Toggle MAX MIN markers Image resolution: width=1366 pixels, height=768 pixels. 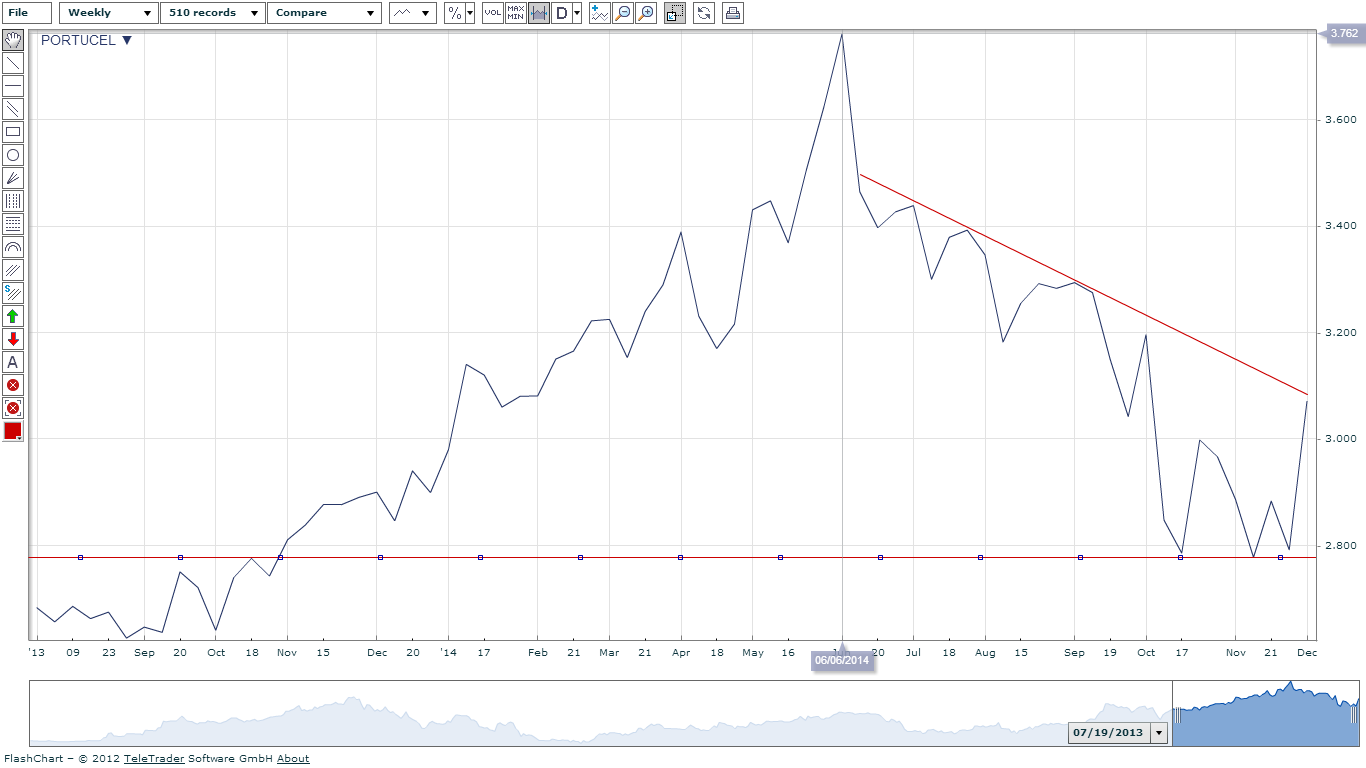tap(516, 13)
